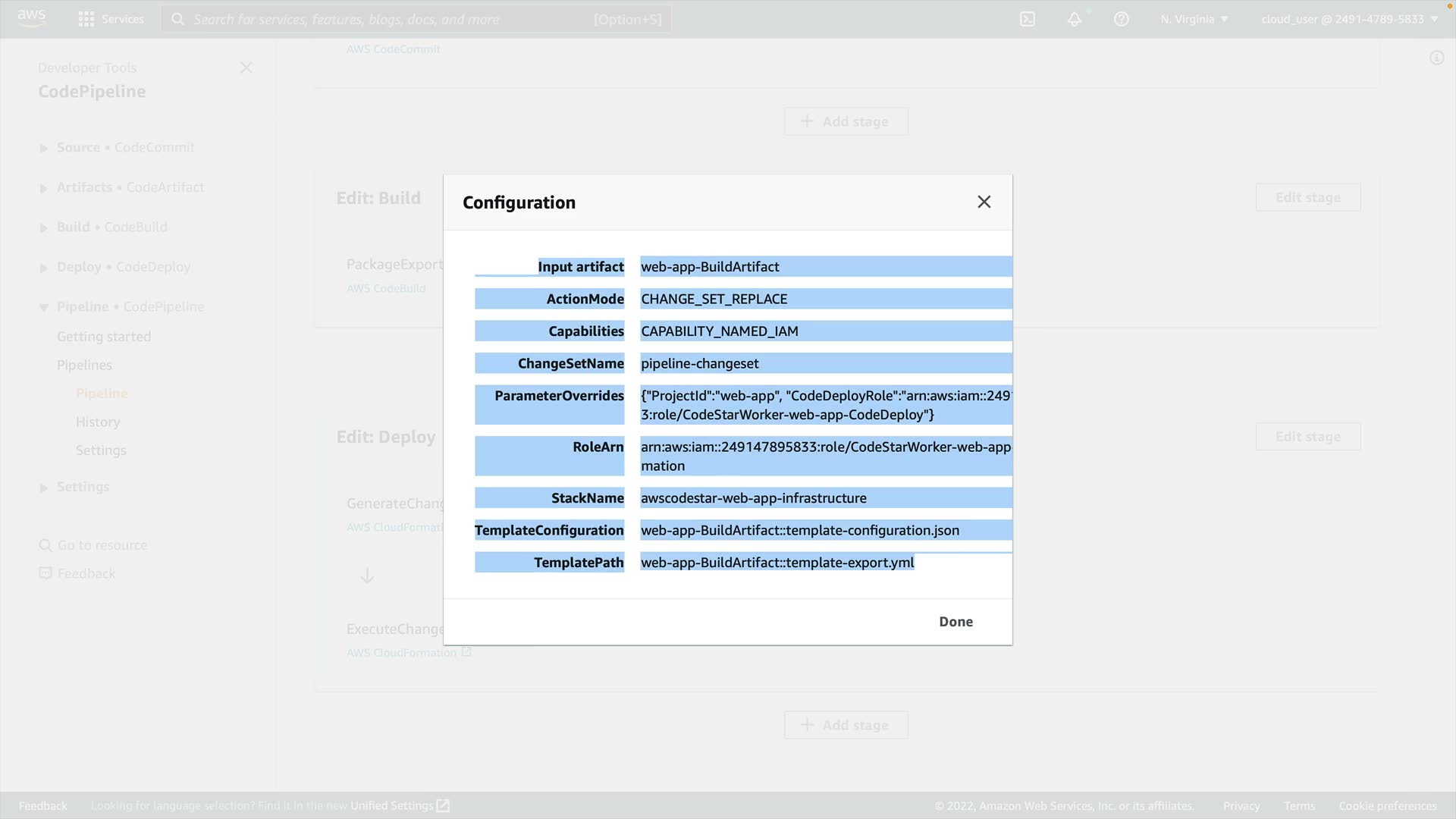
Task: Open the cloud_user account dropdown
Action: pos(1349,19)
